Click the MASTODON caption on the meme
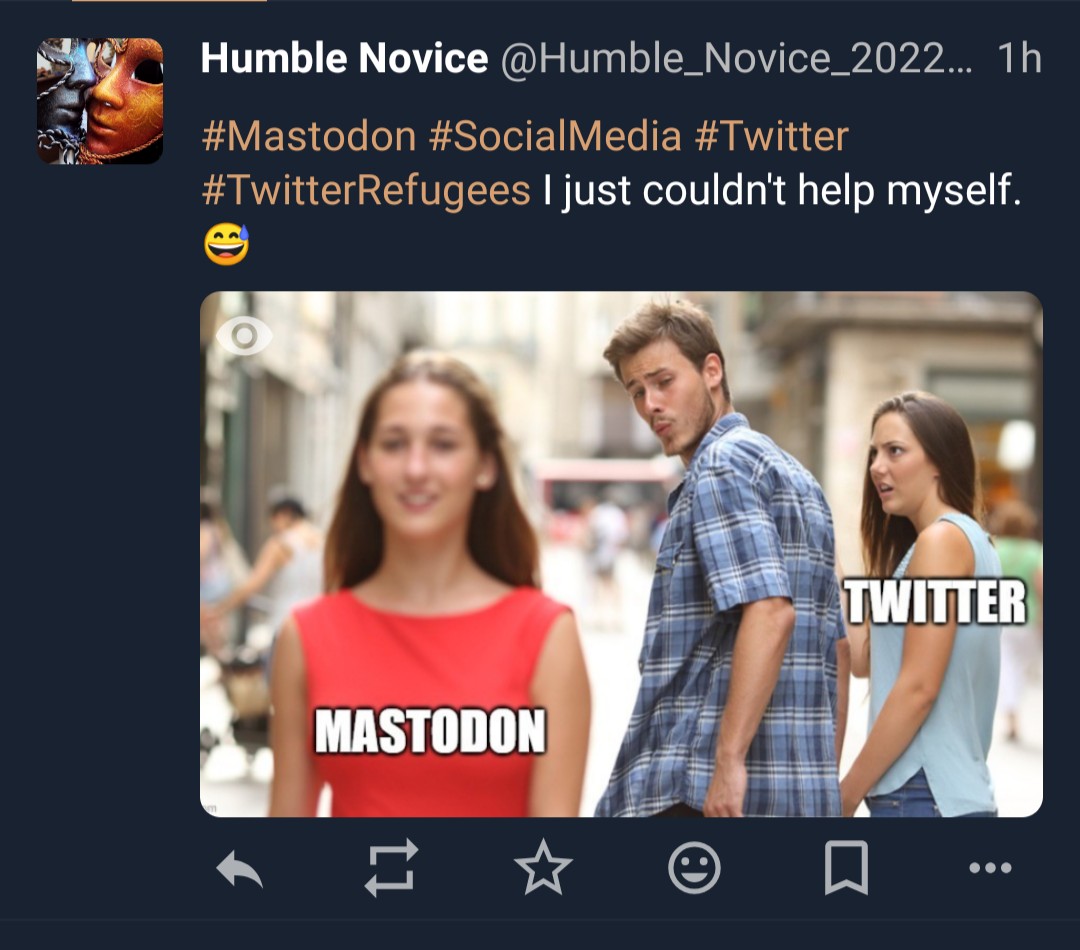This screenshot has height=950, width=1080. tap(431, 731)
